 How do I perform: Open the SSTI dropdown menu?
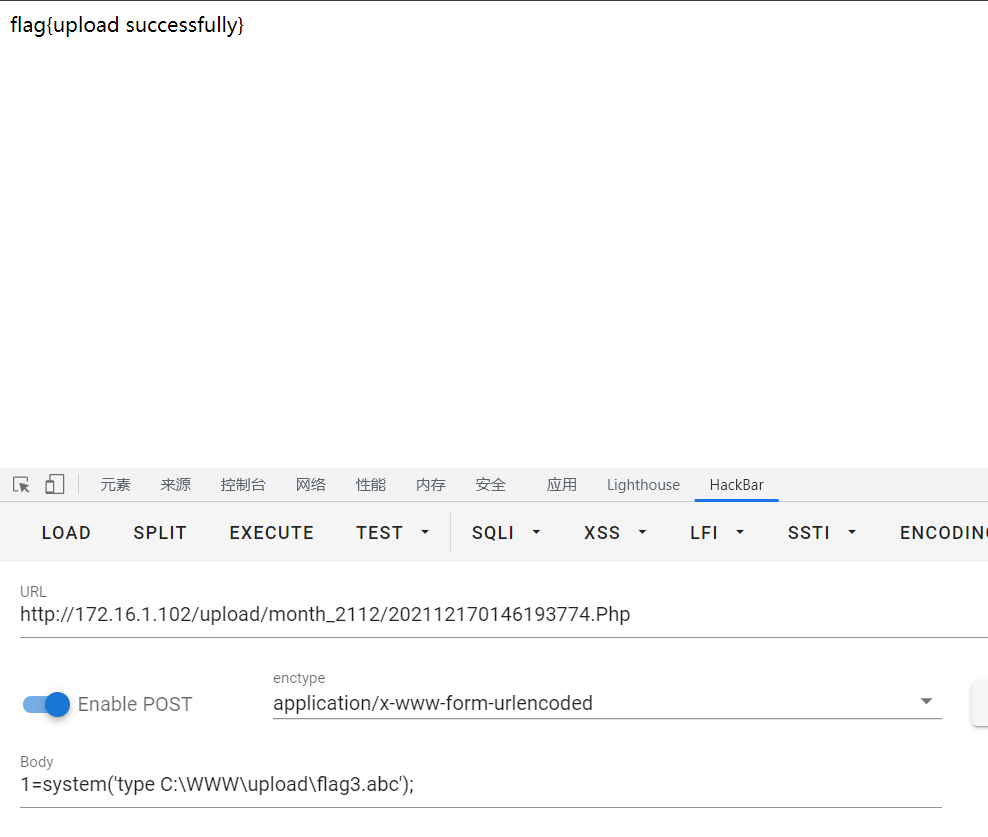[x=822, y=533]
